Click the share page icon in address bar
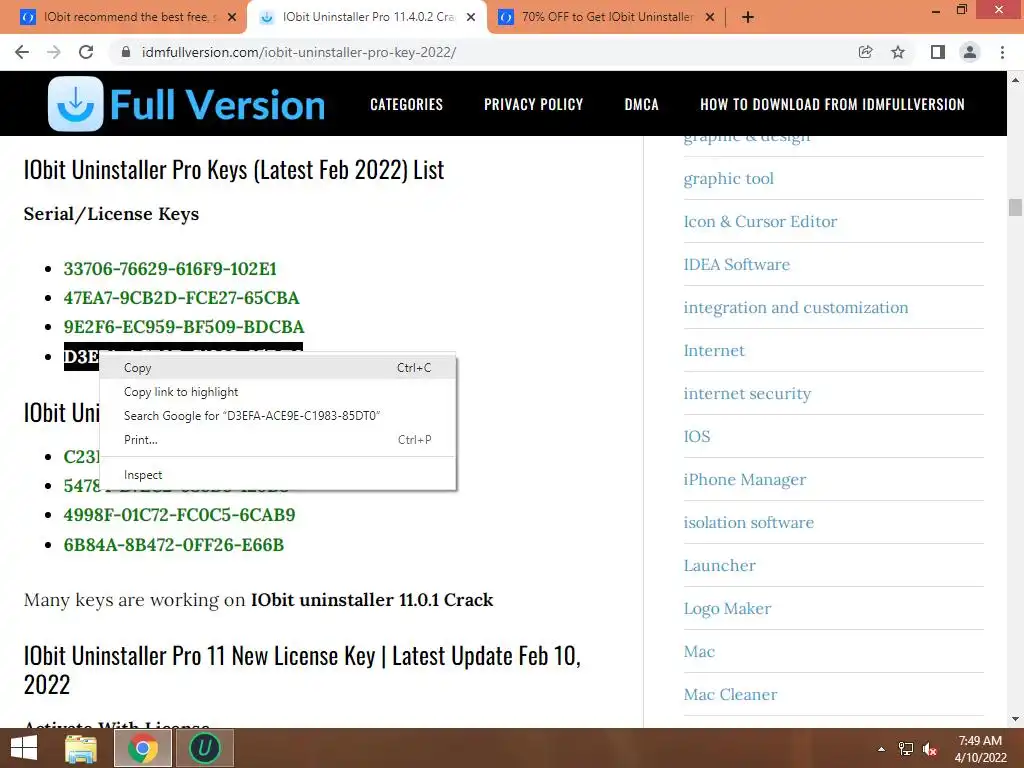The height and width of the screenshot is (768, 1024). pyautogui.click(x=865, y=52)
